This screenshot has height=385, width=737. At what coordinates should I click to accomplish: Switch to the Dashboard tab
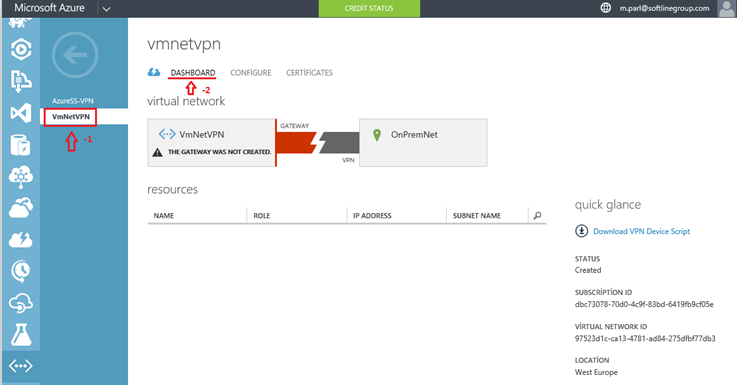[x=193, y=73]
